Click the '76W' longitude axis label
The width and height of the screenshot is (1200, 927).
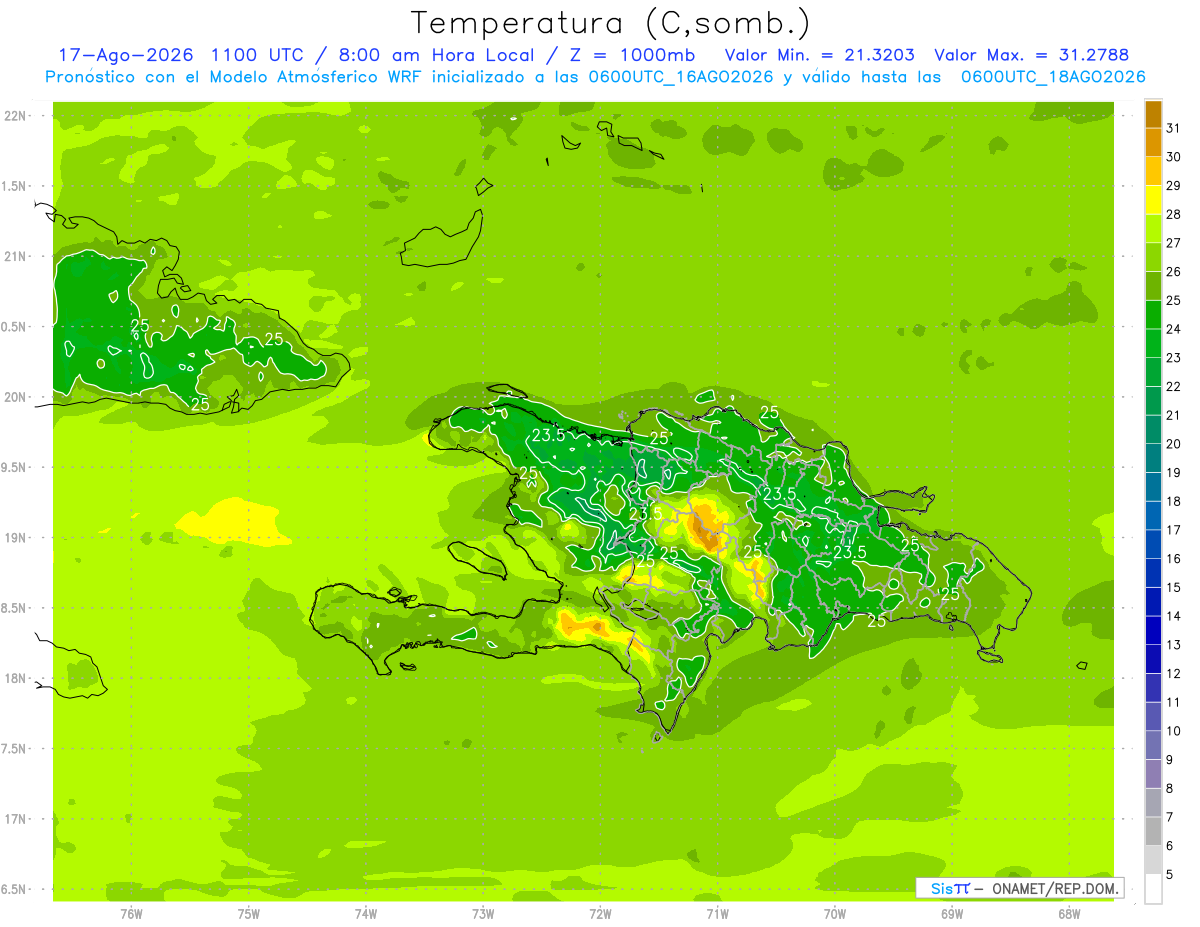[x=131, y=913]
